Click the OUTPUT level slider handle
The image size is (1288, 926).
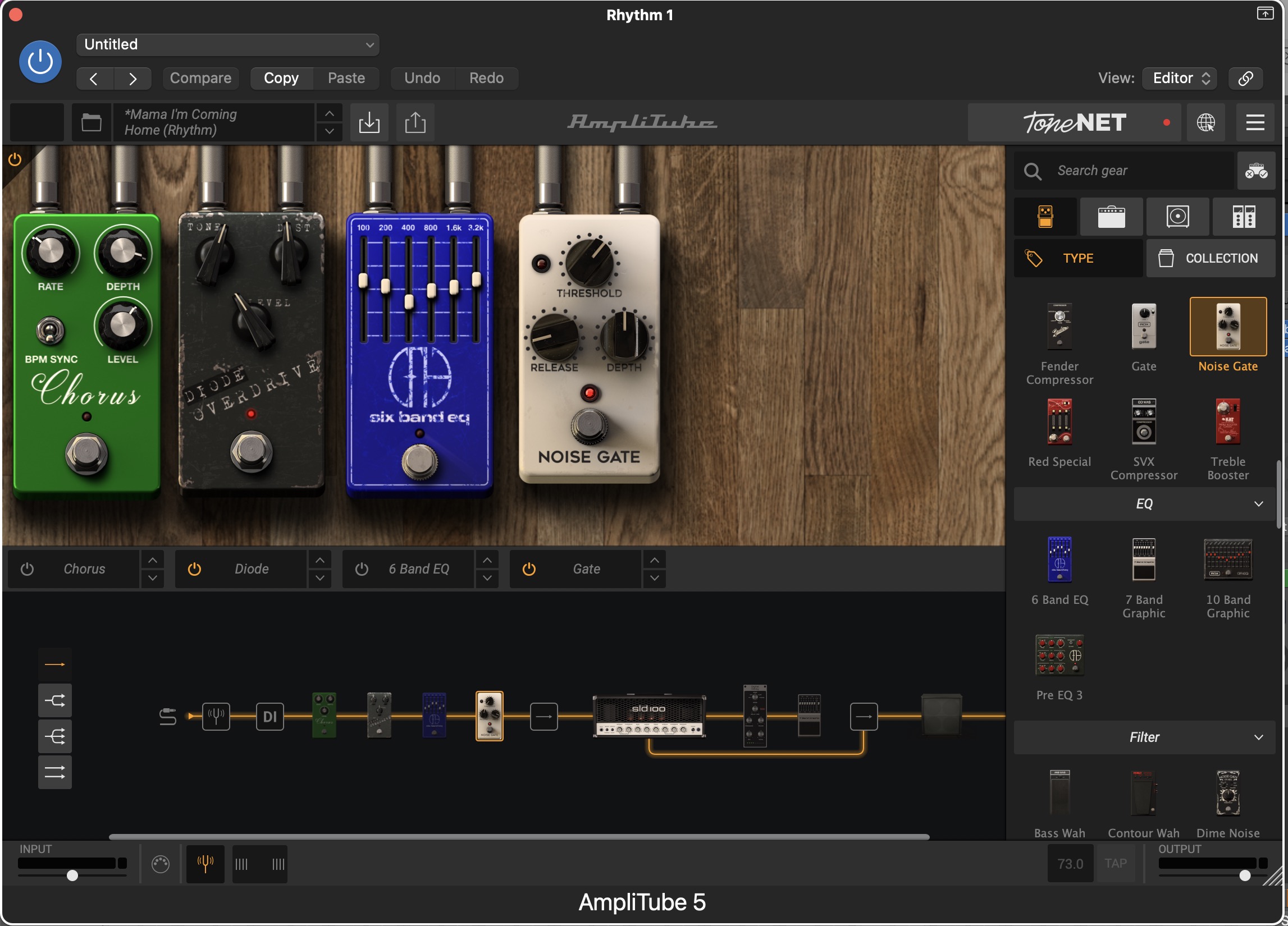[x=1244, y=875]
